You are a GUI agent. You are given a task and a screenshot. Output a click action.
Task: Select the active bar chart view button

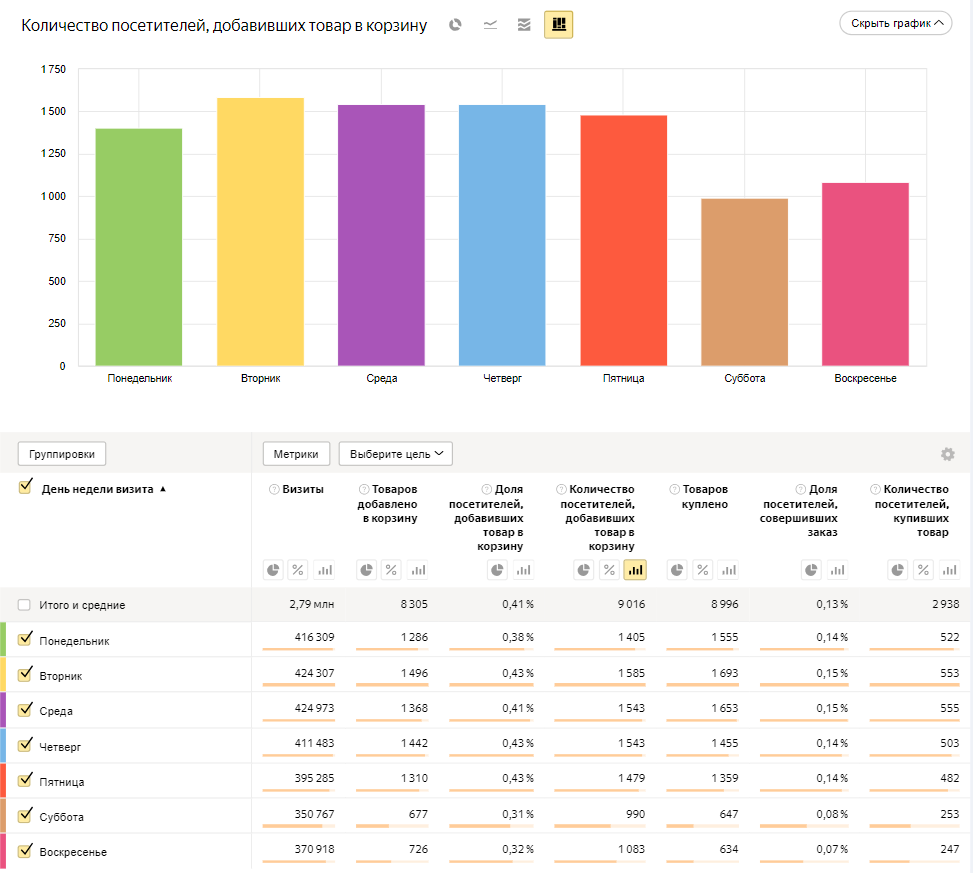[558, 25]
